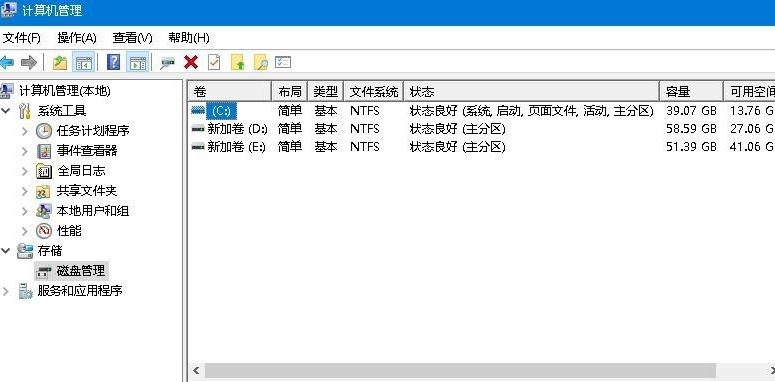This screenshot has width=775, height=382.
Task: Sort by the 状态 column header
Action: pyautogui.click(x=532, y=91)
